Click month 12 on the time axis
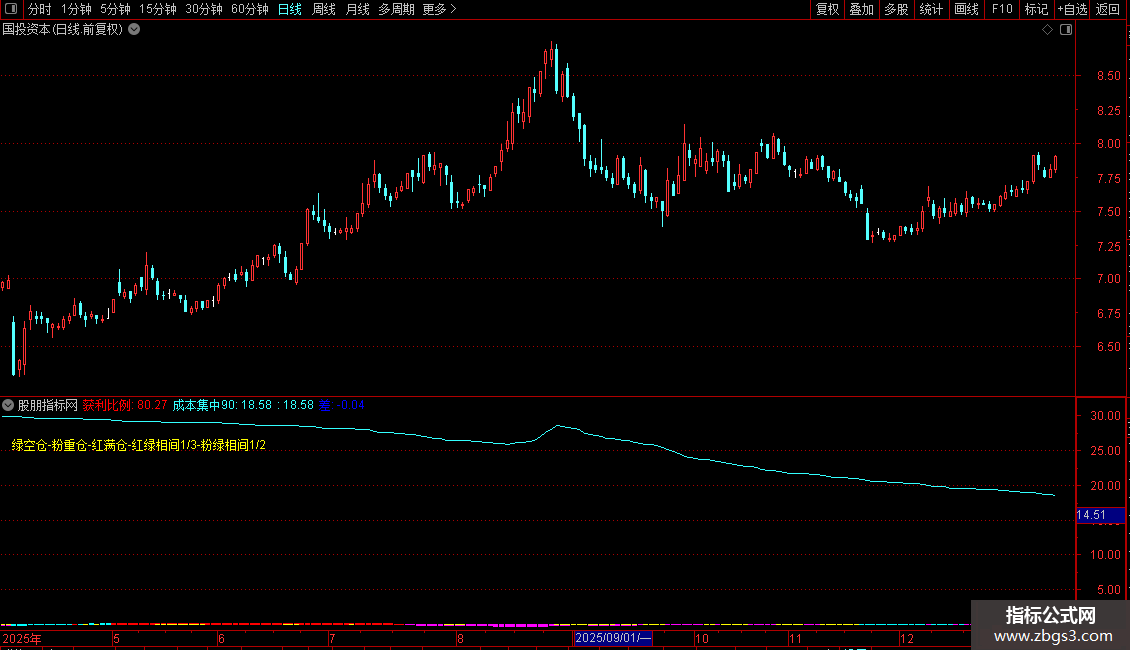The height and width of the screenshot is (650, 1130). (907, 638)
